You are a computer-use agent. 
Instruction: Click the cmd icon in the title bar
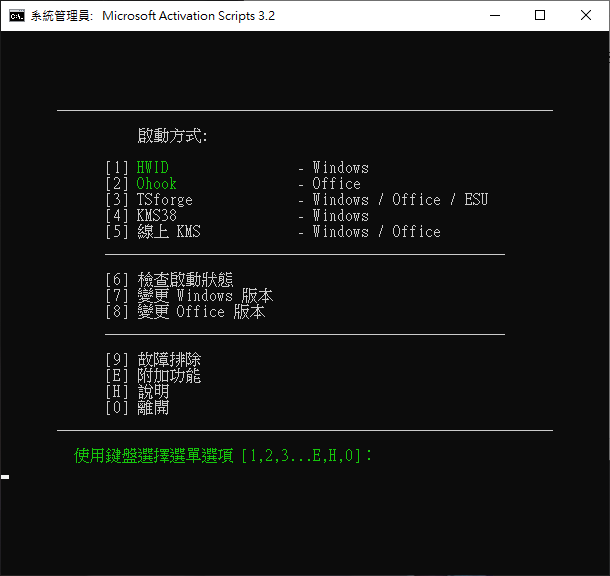[17, 16]
